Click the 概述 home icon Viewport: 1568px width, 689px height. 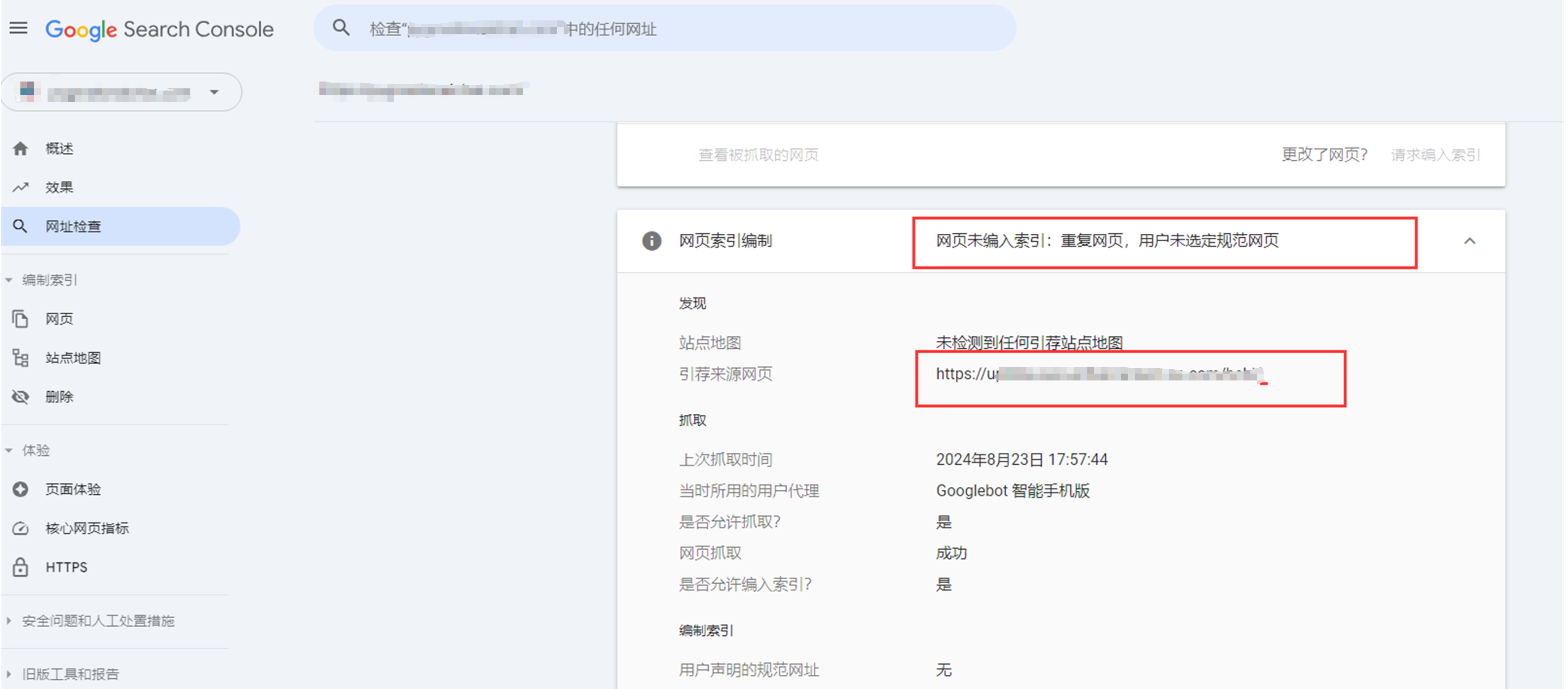(x=20, y=148)
